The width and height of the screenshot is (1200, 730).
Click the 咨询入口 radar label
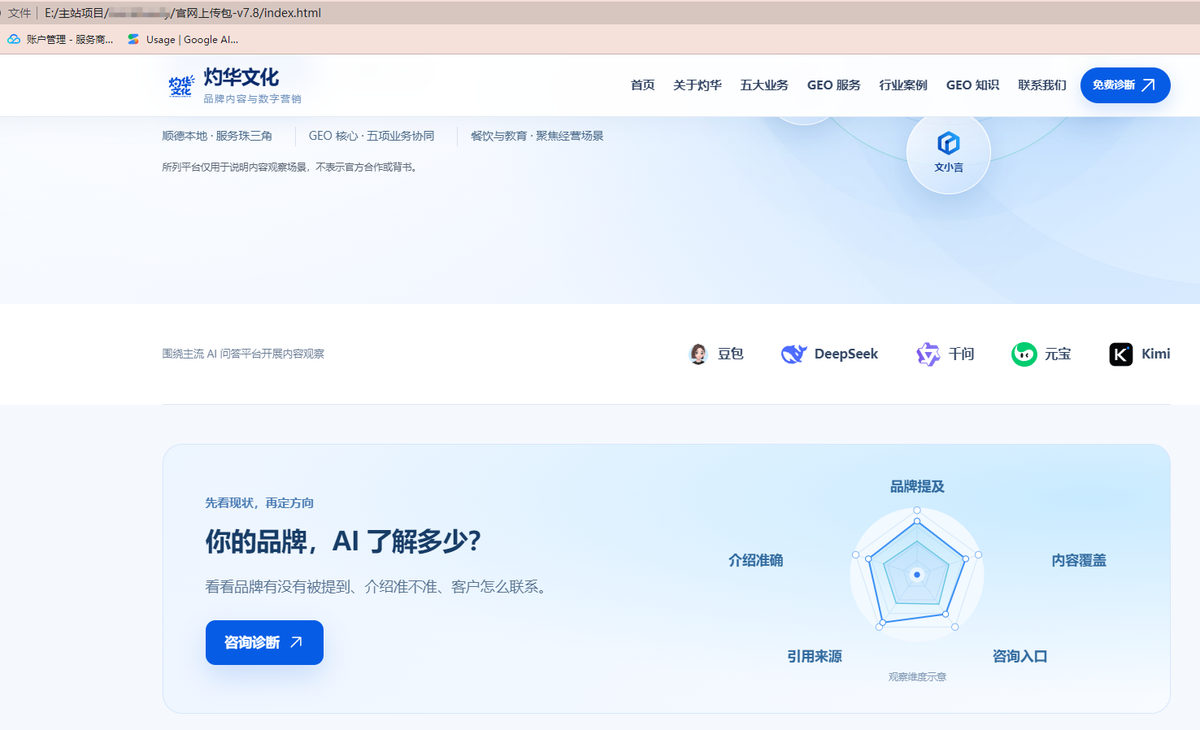click(1020, 657)
